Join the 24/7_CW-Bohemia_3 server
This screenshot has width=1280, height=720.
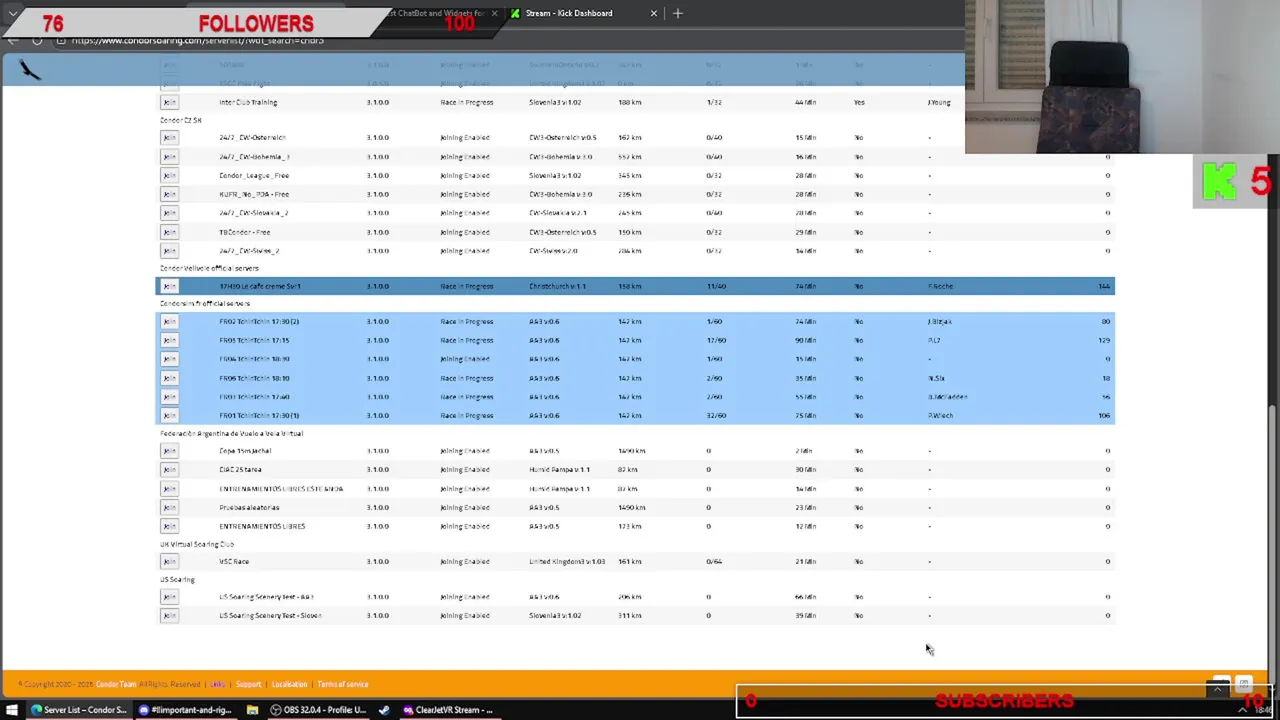(169, 156)
